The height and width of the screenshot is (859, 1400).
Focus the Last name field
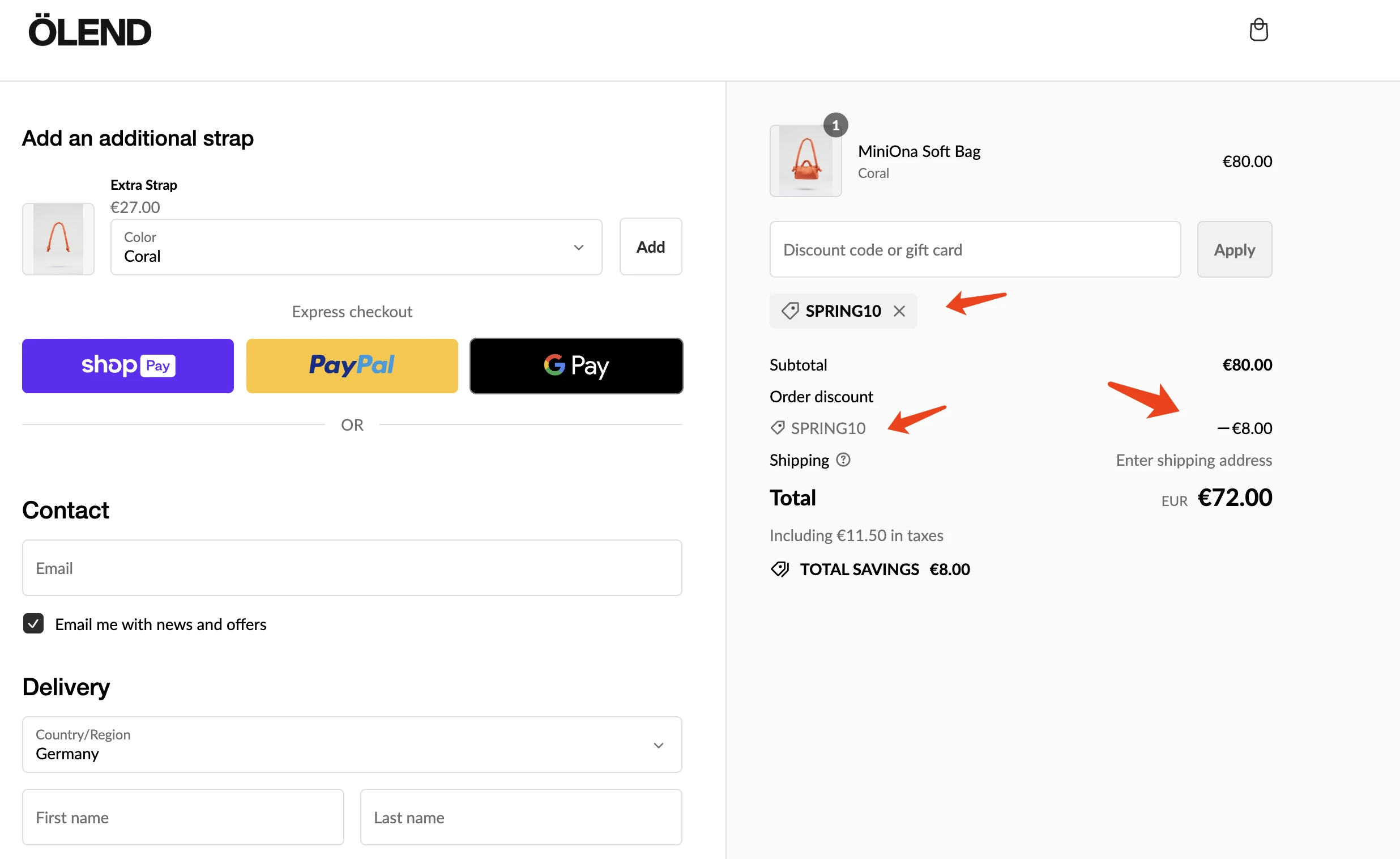[x=521, y=817]
